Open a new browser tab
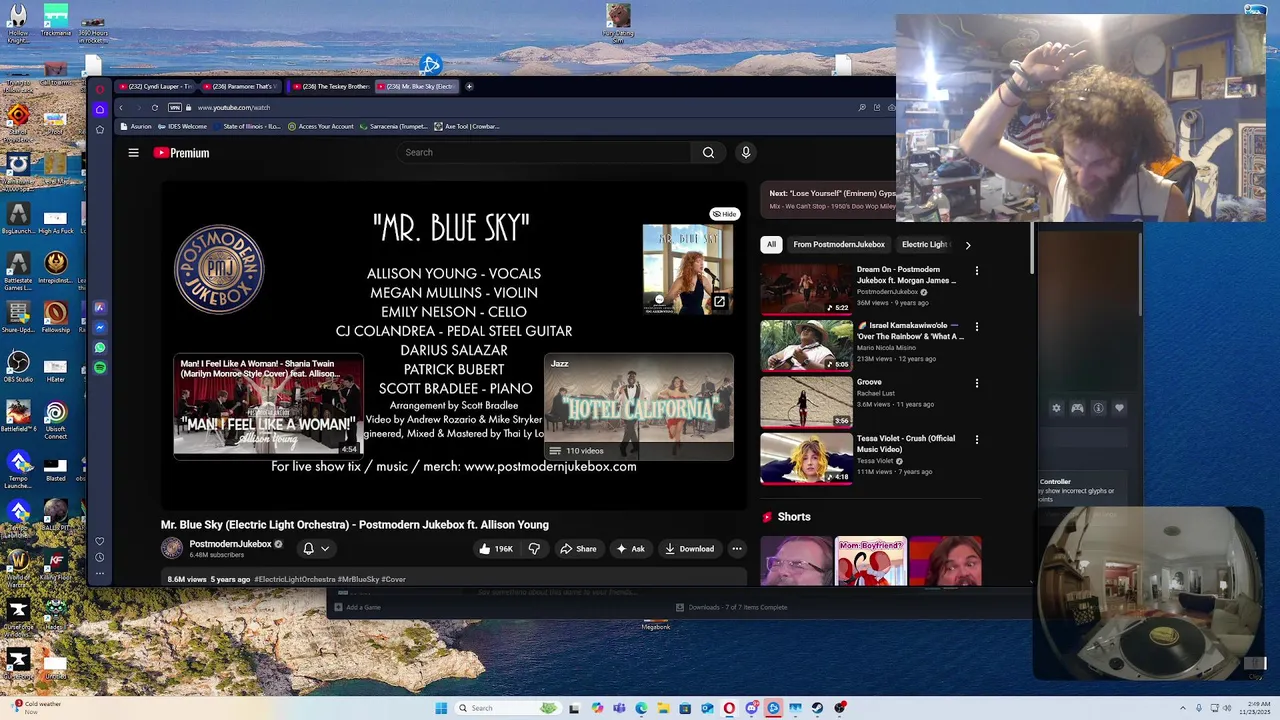Screen dimensions: 1280x720 (x=469, y=86)
